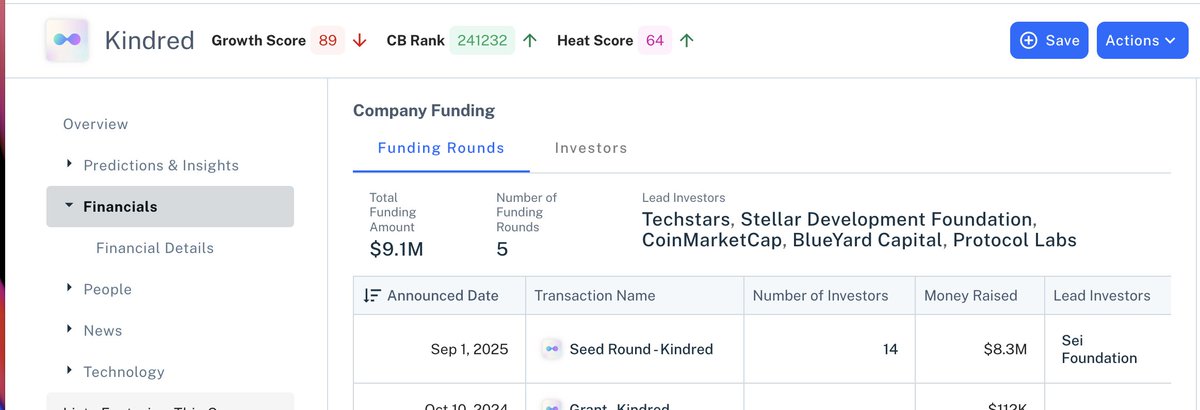The width and height of the screenshot is (1200, 410).
Task: Go to Overview in the sidebar
Action: (x=96, y=124)
